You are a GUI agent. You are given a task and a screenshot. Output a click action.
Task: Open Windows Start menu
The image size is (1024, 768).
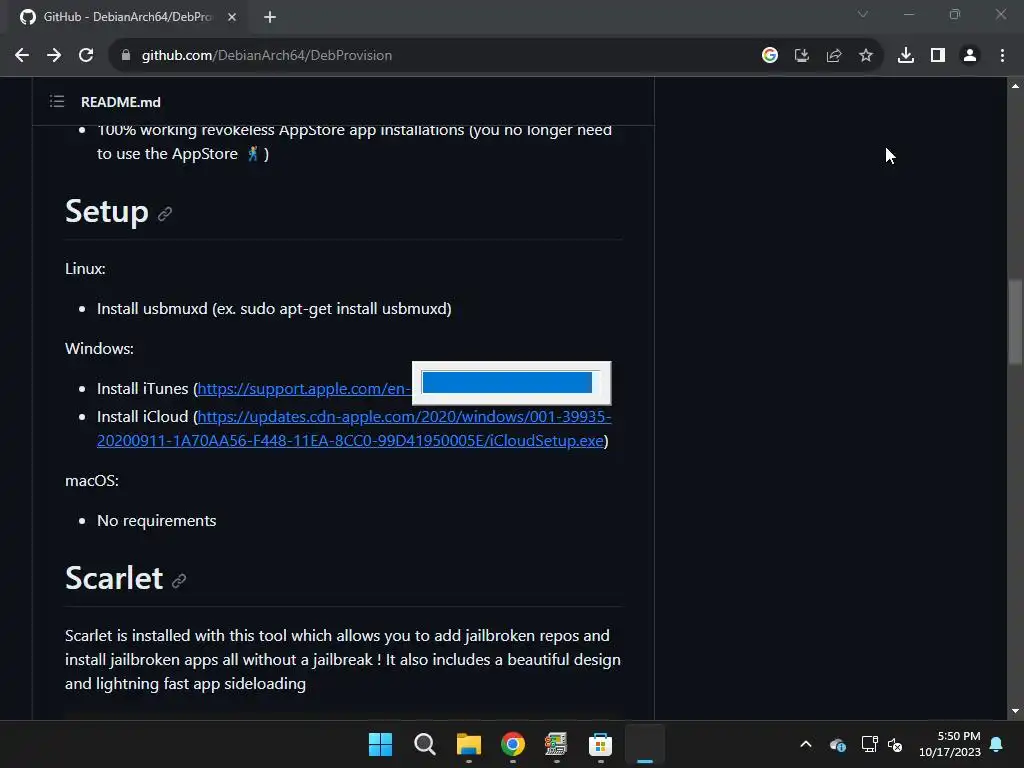tap(380, 744)
